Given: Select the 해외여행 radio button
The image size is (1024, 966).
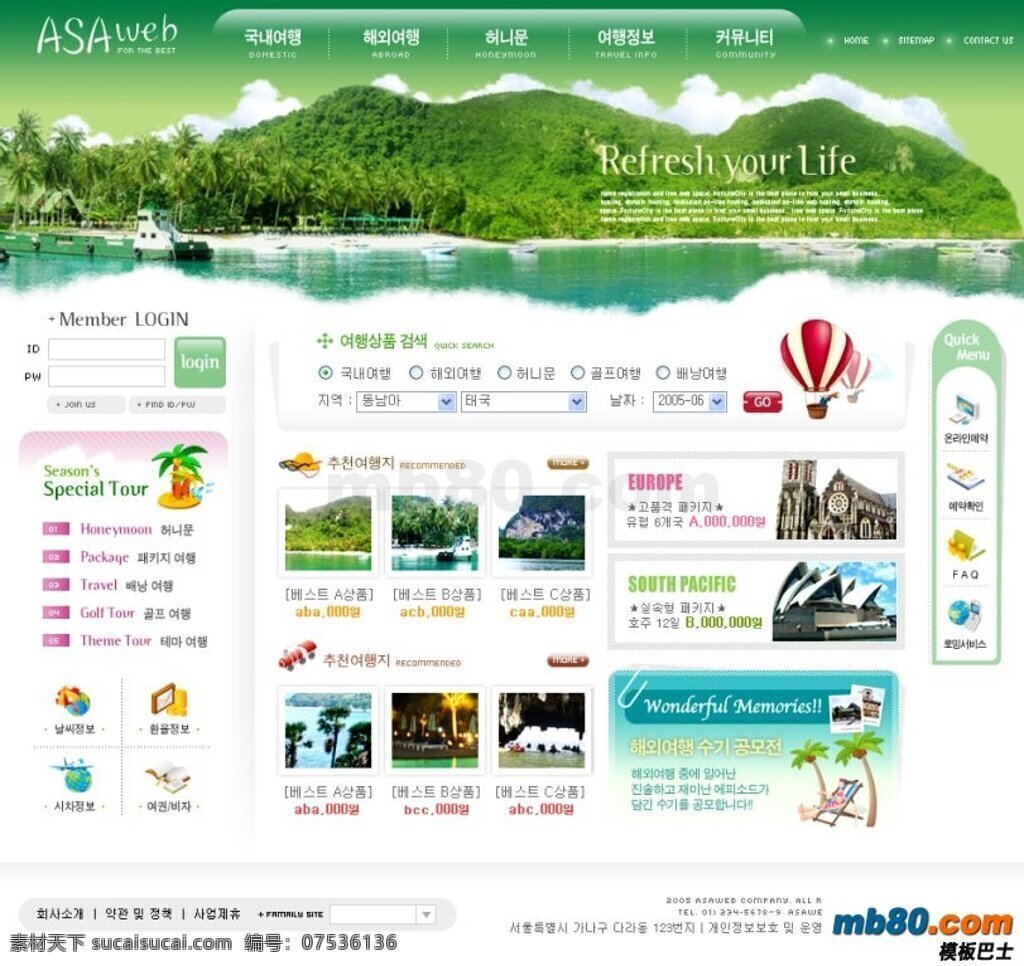Looking at the screenshot, I should (415, 373).
